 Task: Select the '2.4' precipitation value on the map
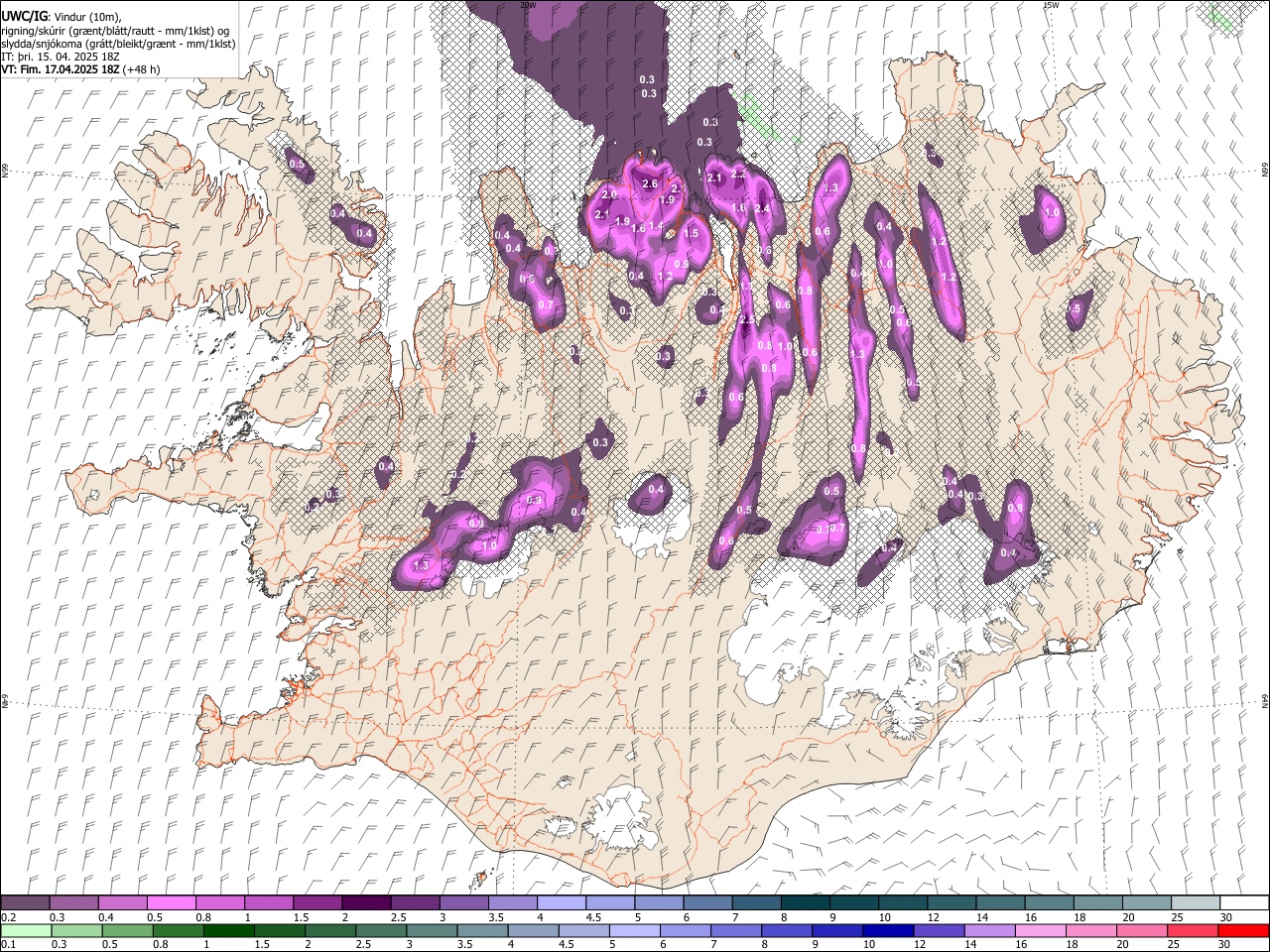pyautogui.click(x=762, y=209)
